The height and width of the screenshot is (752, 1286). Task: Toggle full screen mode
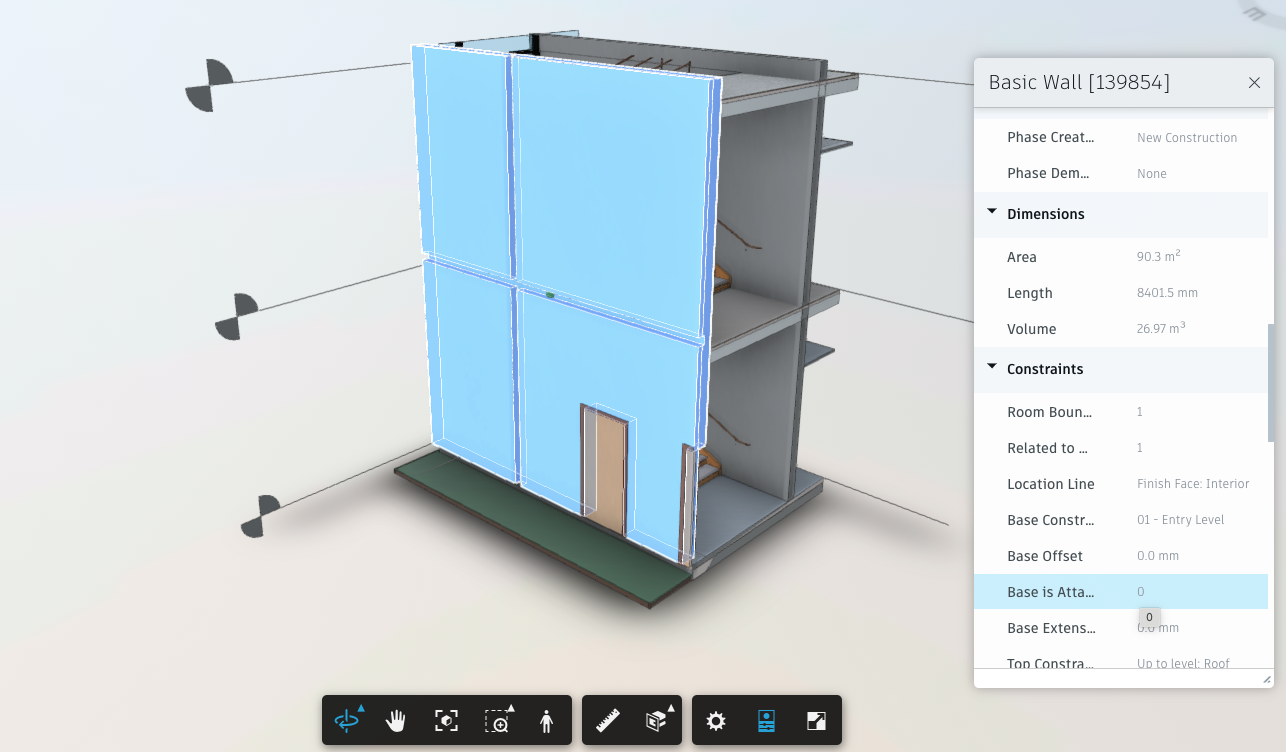click(816, 720)
